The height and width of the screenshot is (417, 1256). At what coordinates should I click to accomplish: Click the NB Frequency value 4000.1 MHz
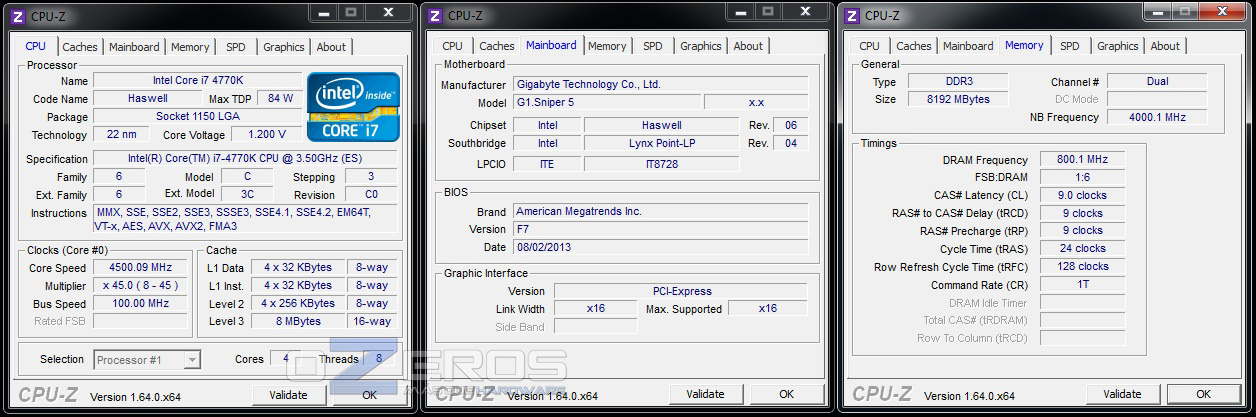tap(1157, 118)
